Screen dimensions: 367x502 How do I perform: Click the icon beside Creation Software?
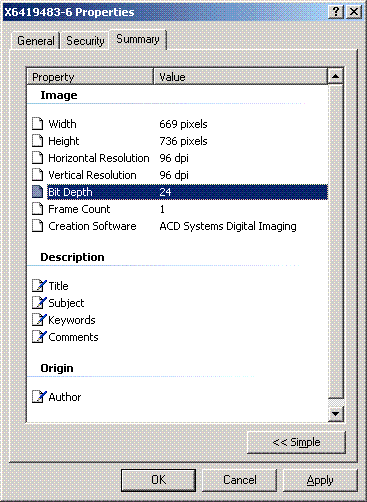(38, 226)
